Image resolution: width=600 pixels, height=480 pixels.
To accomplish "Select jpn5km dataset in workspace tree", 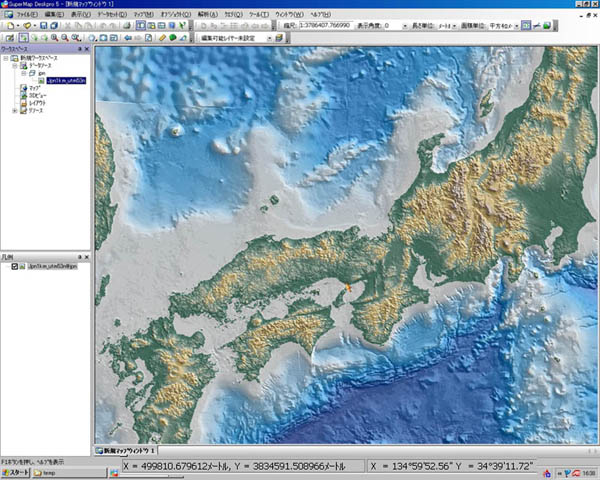I will [x=67, y=80].
